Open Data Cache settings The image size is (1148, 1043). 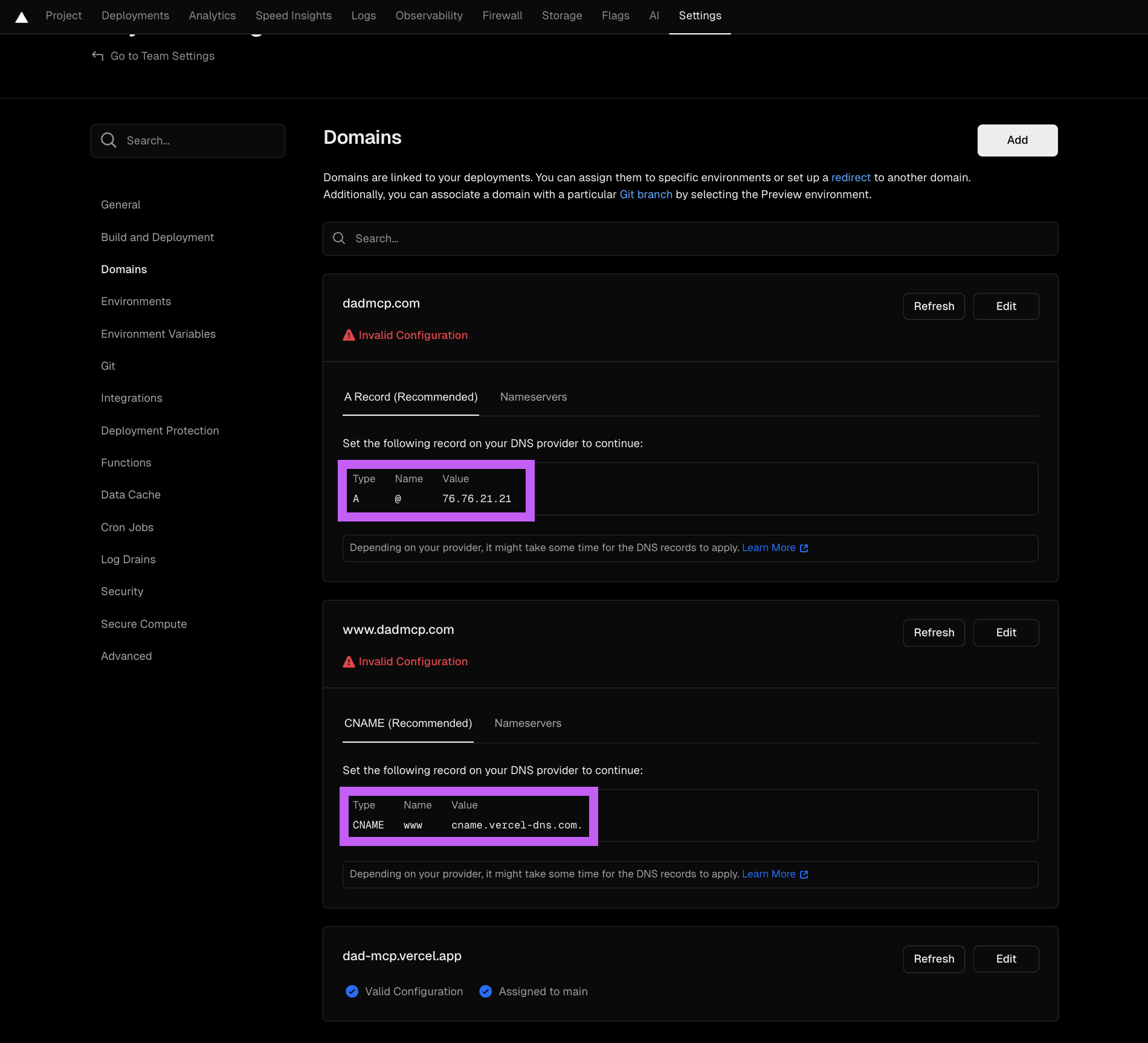click(131, 495)
